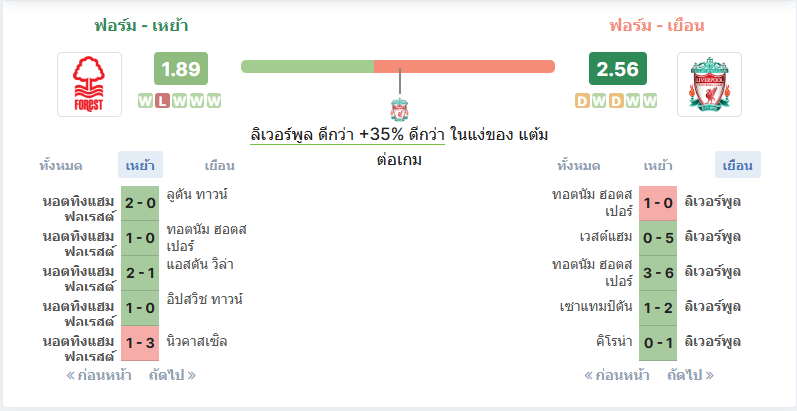Click Forest's red L form badge

pos(162,101)
